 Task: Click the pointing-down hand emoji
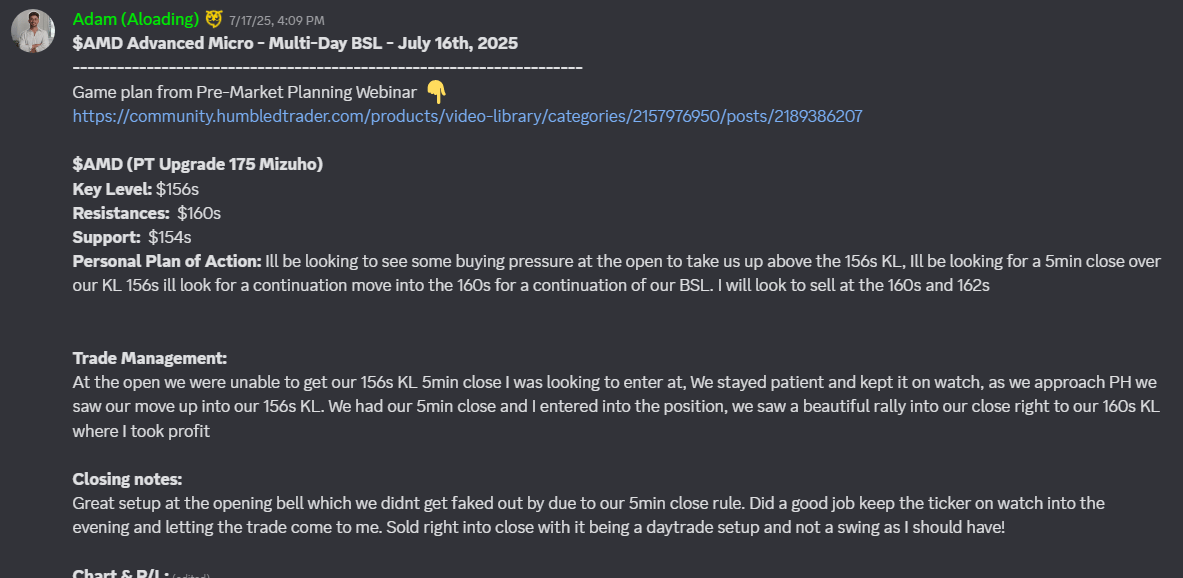coord(436,92)
